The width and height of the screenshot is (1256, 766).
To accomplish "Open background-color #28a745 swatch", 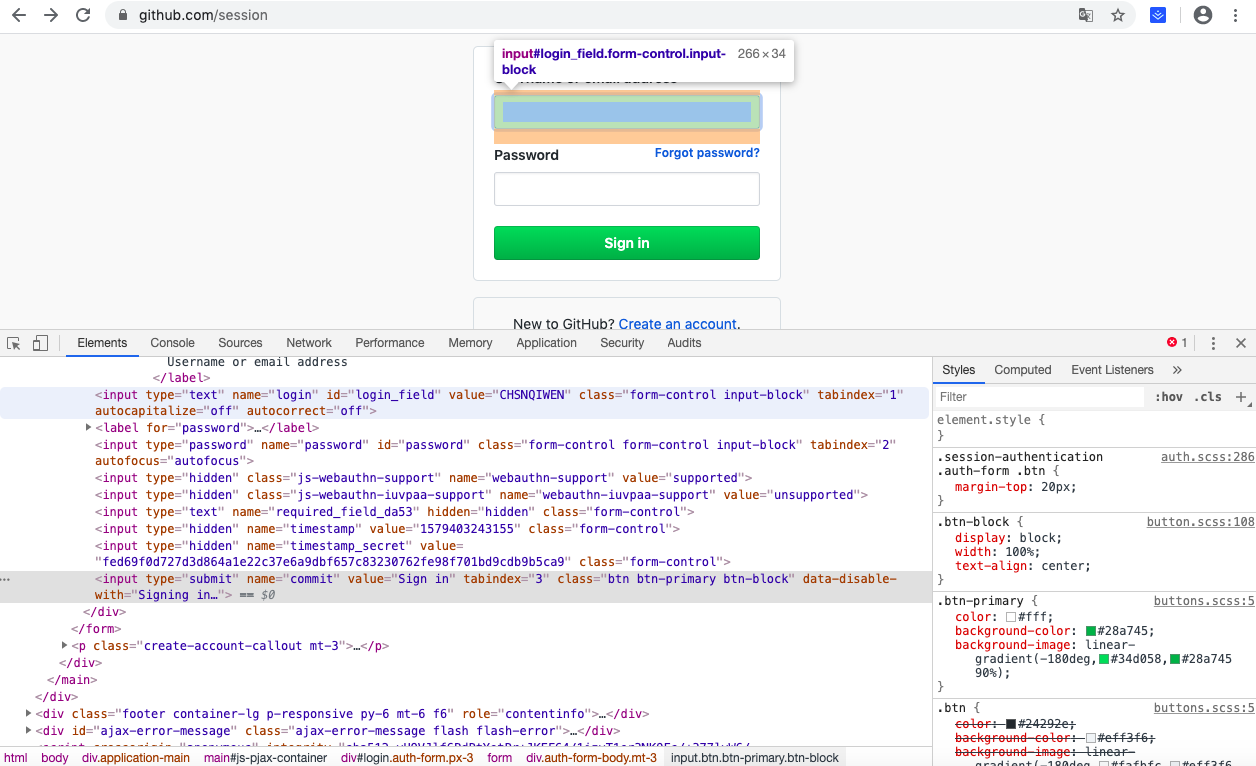I will tap(1092, 632).
